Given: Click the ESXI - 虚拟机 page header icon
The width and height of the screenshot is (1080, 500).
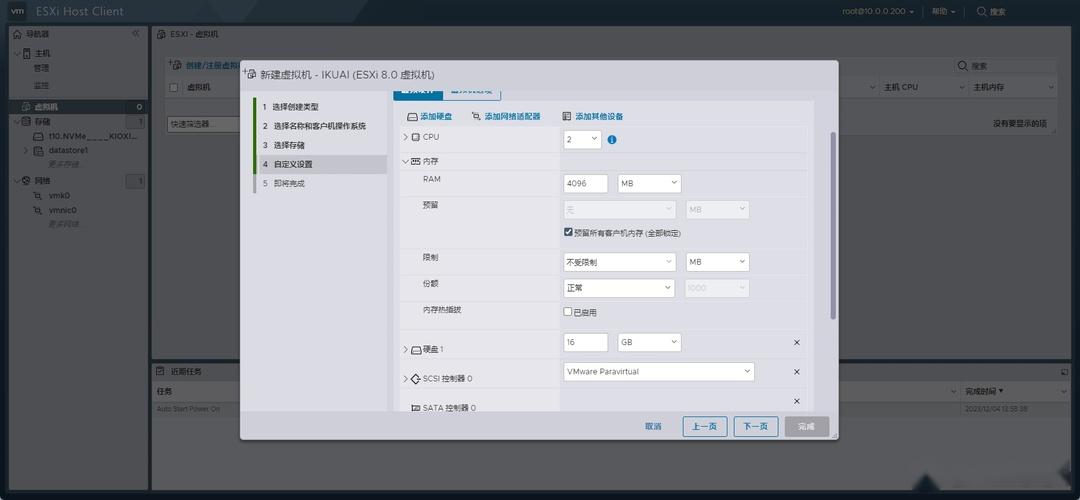Looking at the screenshot, I should click(161, 34).
